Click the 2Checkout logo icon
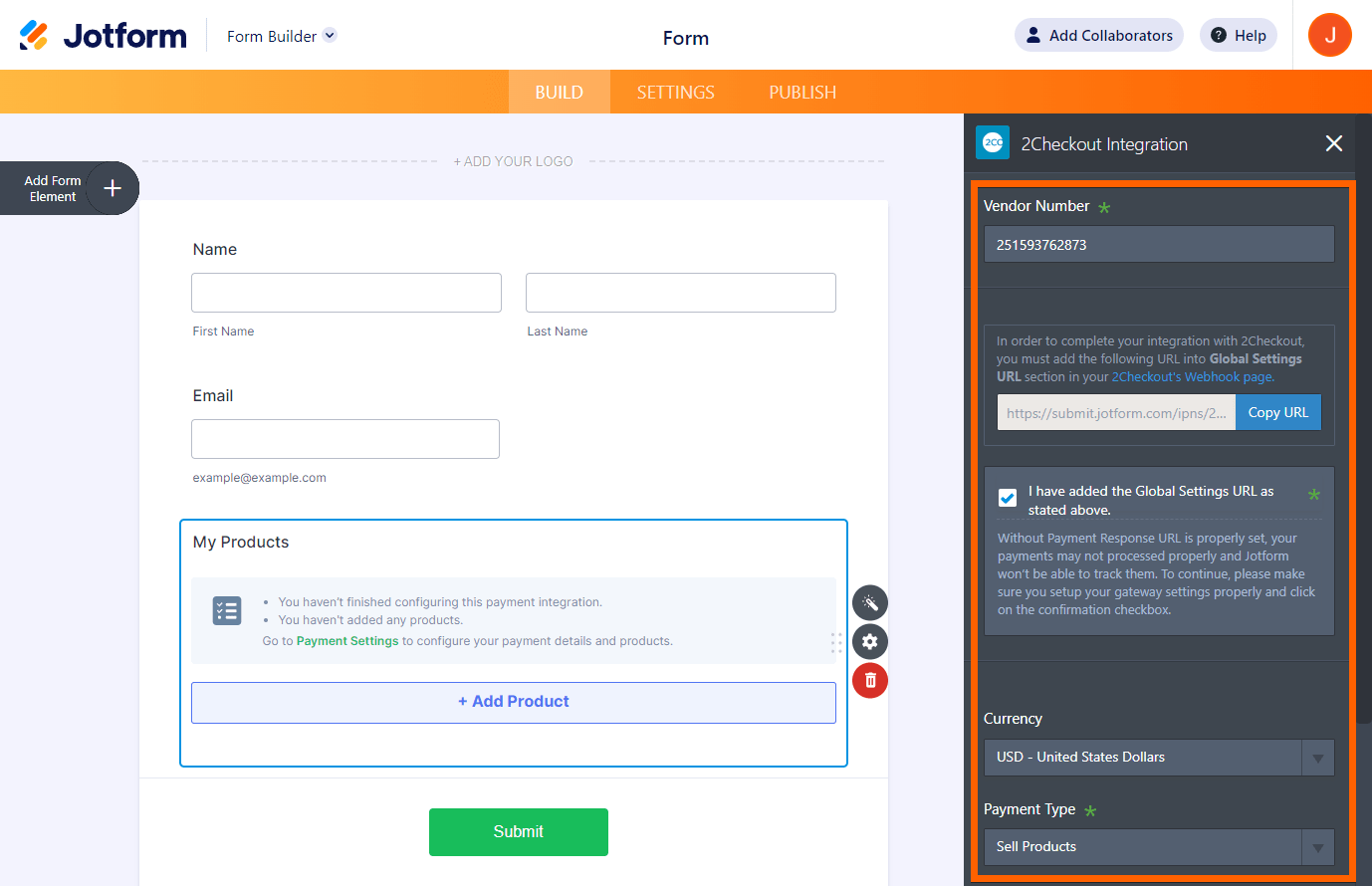This screenshot has height=886, width=1372. click(993, 142)
